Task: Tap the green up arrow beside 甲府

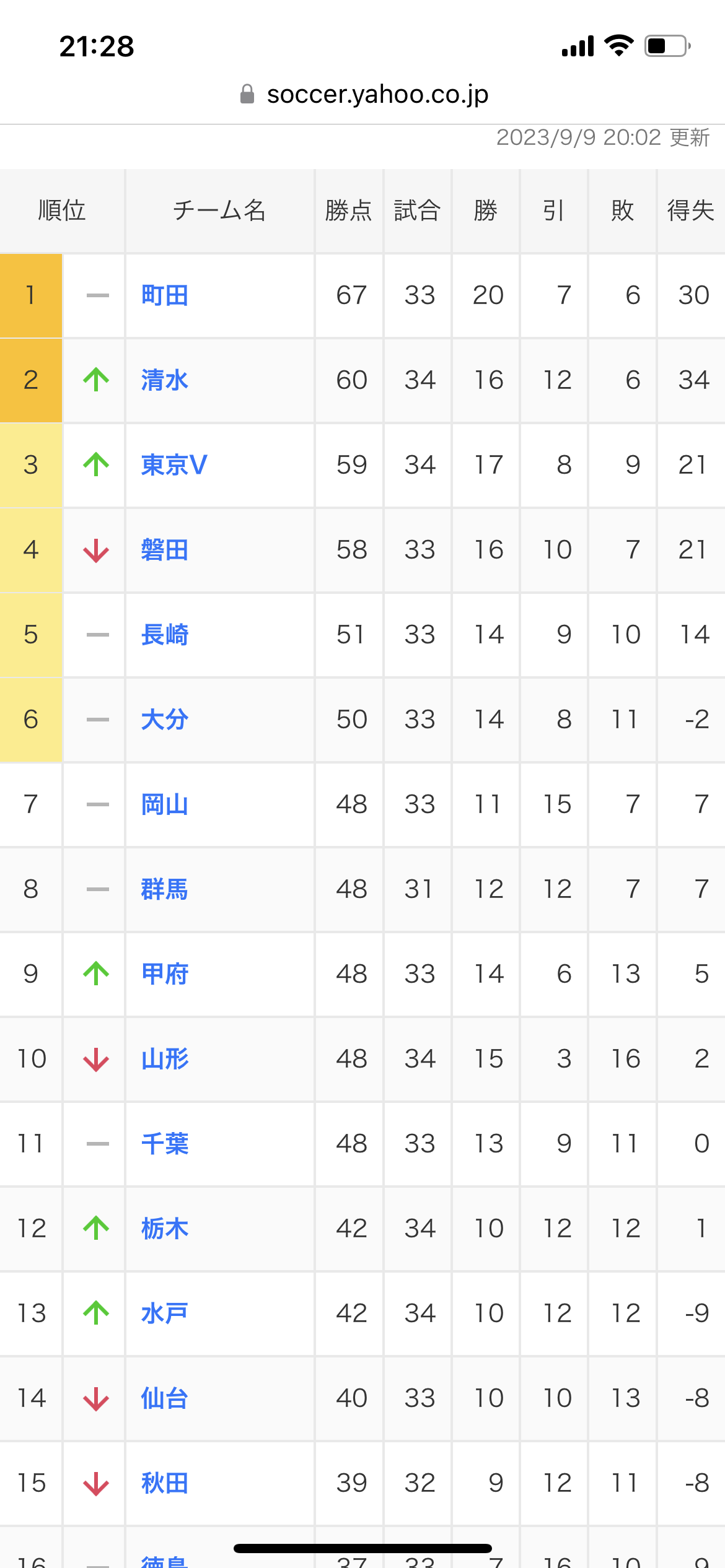Action: click(96, 973)
